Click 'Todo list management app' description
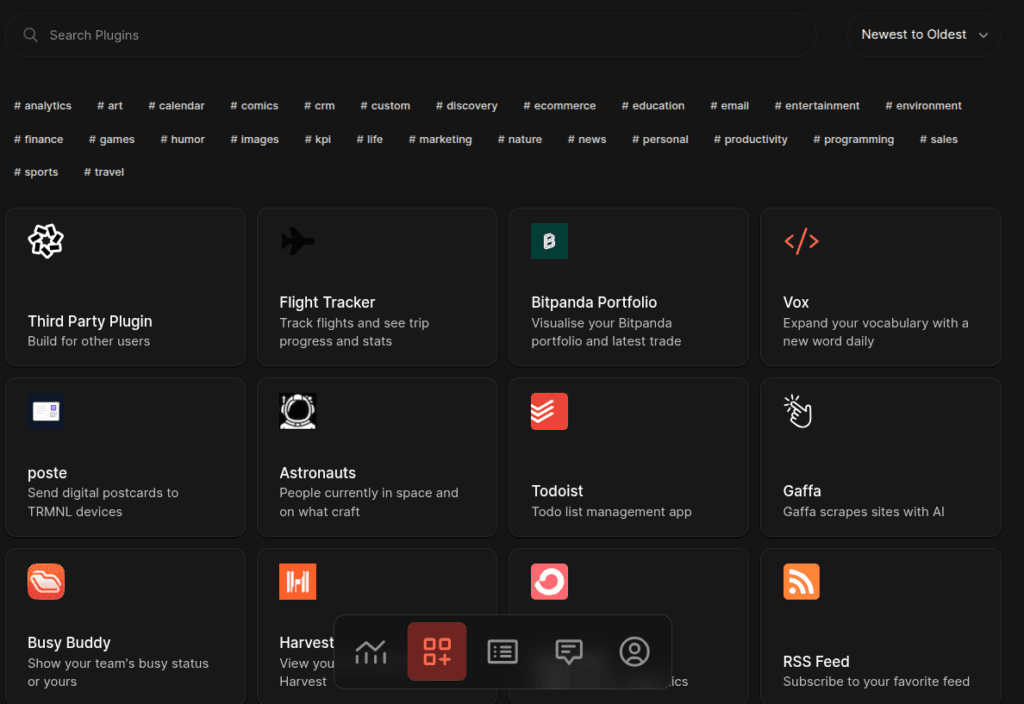Image resolution: width=1024 pixels, height=704 pixels. coord(611,512)
